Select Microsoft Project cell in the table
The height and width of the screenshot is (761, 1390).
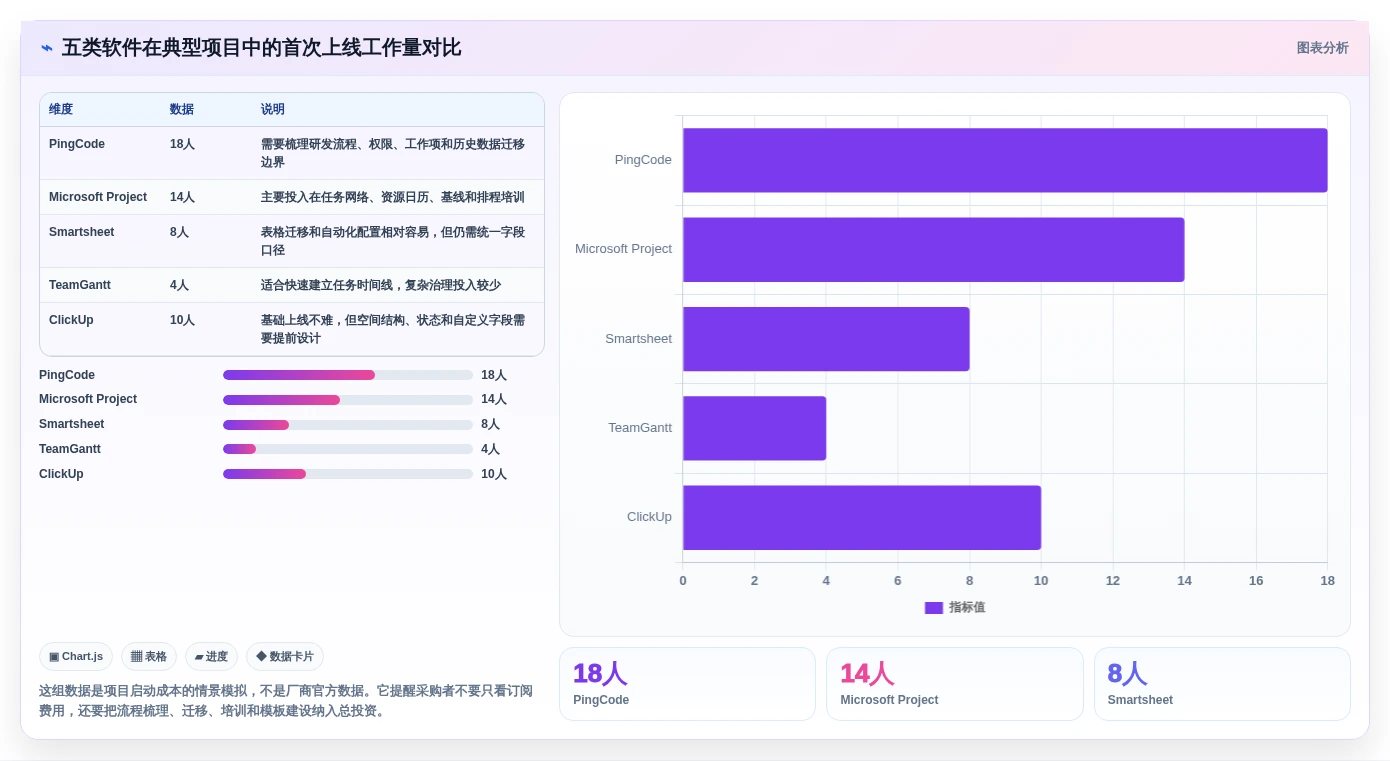coord(98,197)
